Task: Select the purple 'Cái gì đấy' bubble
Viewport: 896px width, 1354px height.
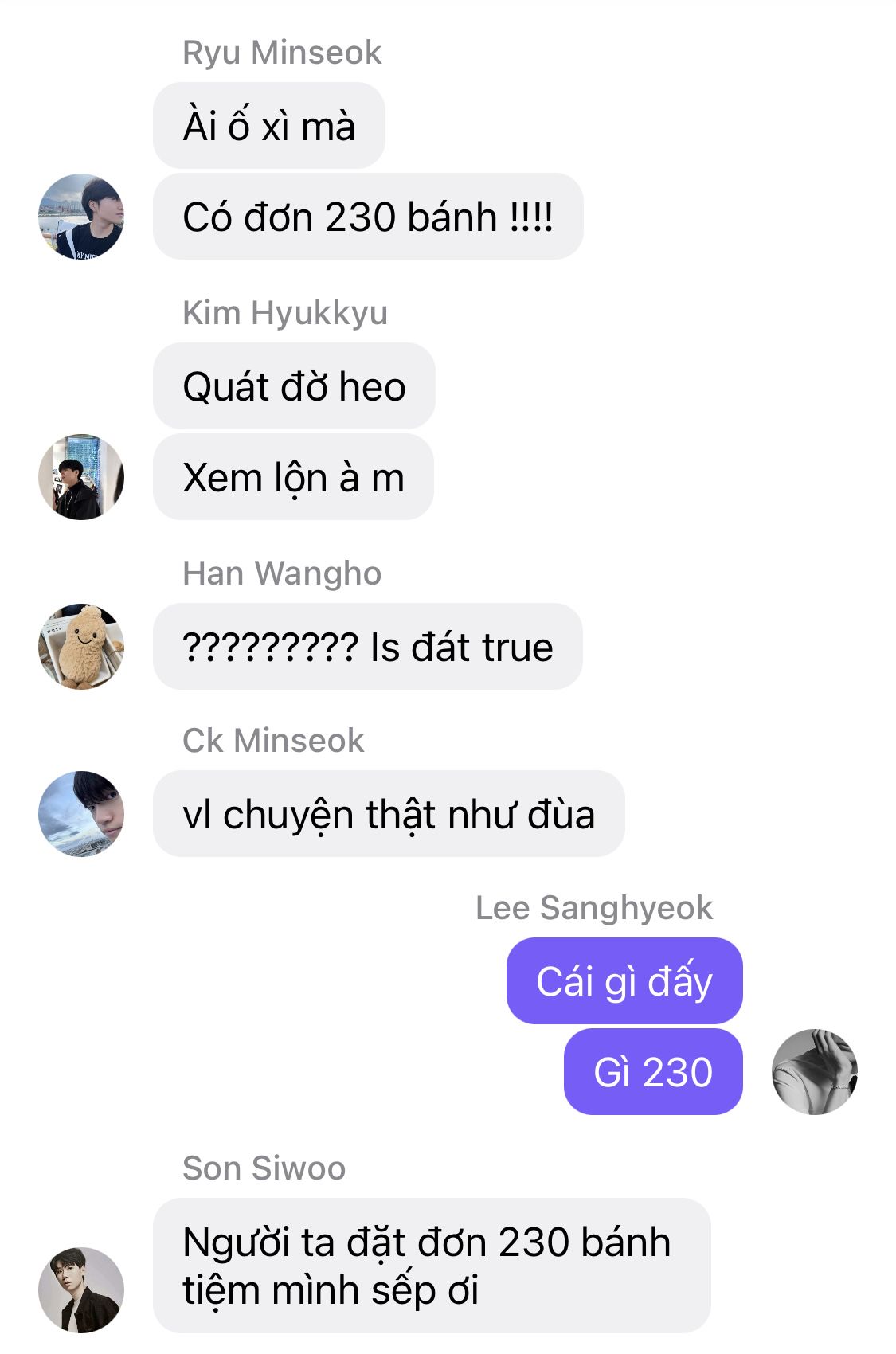Action: click(x=624, y=980)
